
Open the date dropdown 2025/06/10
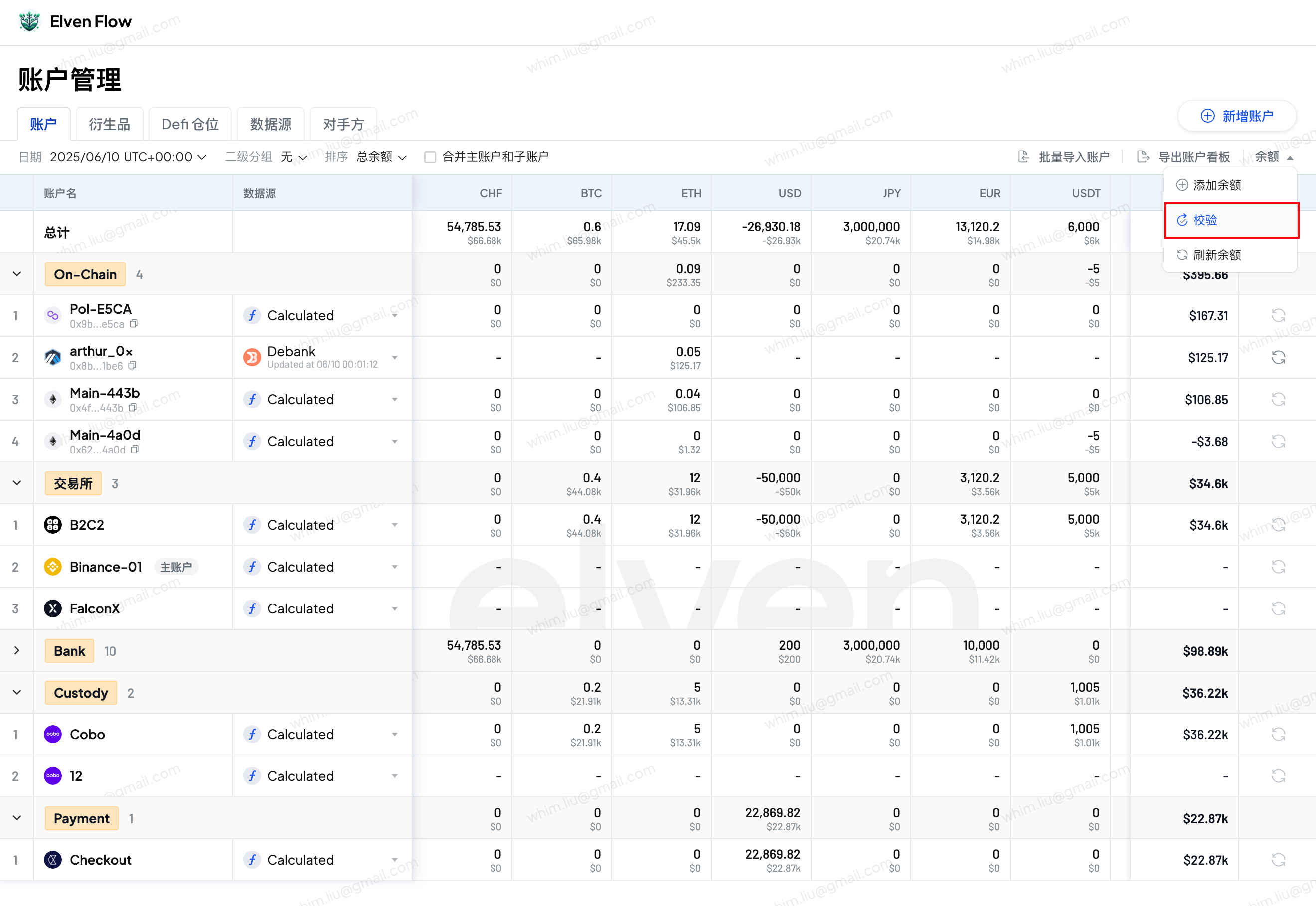tap(128, 157)
